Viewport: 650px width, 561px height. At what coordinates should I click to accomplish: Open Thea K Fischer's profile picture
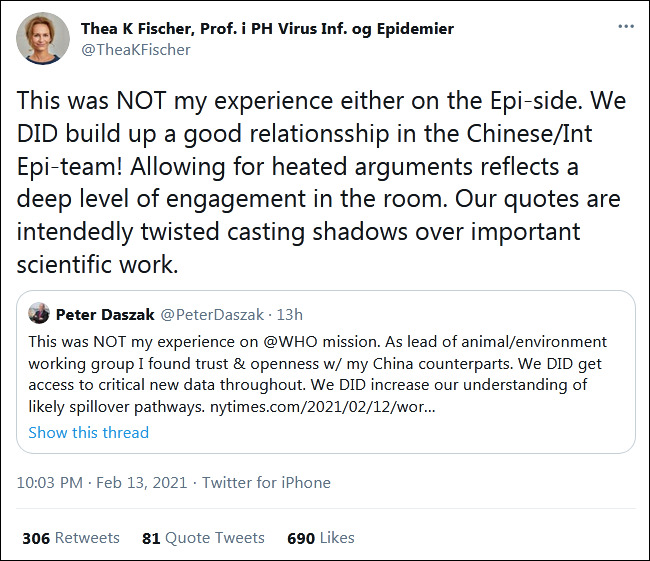(43, 39)
